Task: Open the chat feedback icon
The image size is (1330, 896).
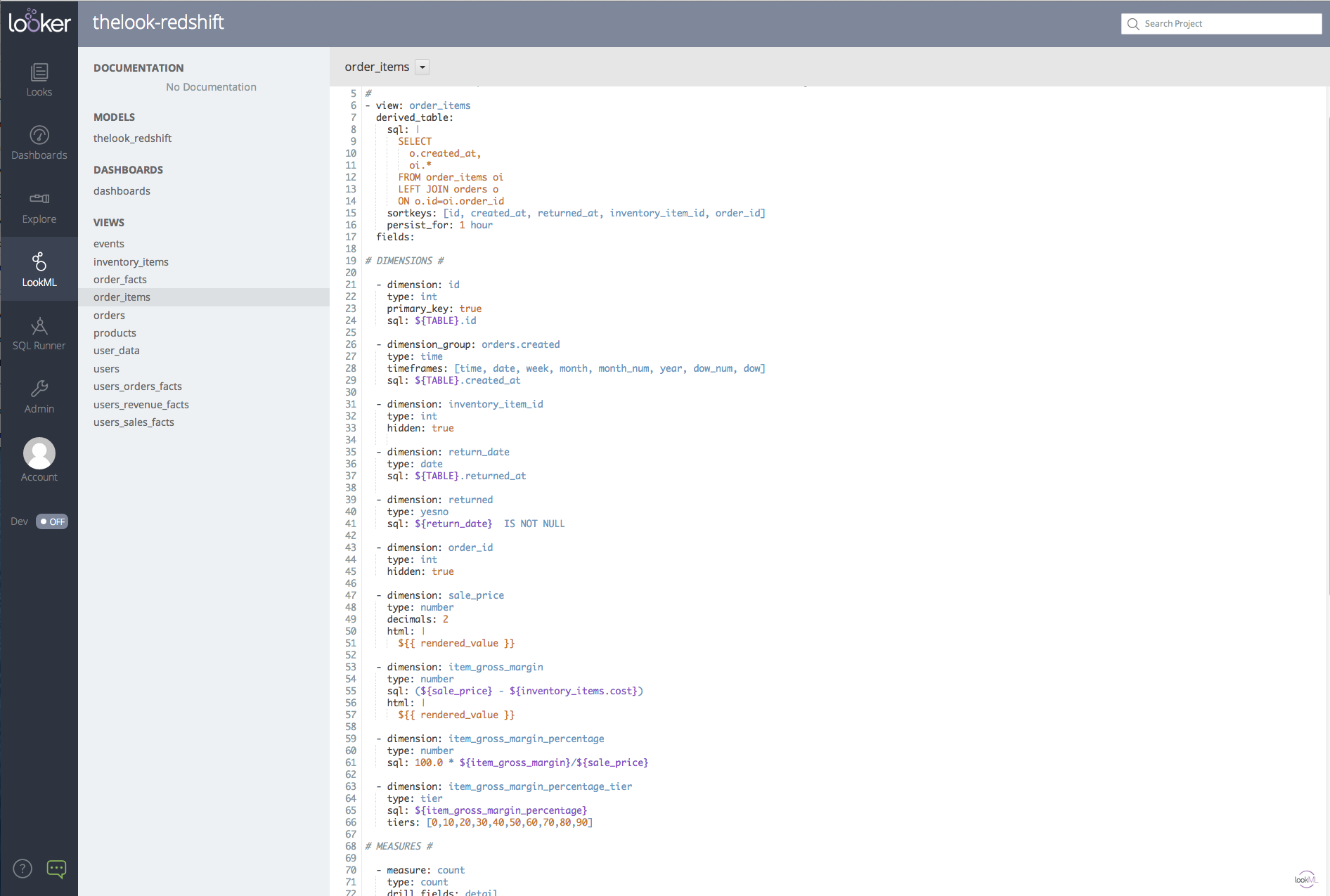Action: pos(56,869)
